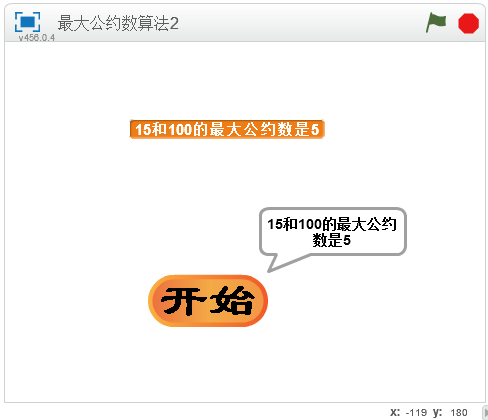Stop the project with the red stop sign
The image size is (488, 420).
coord(468,23)
